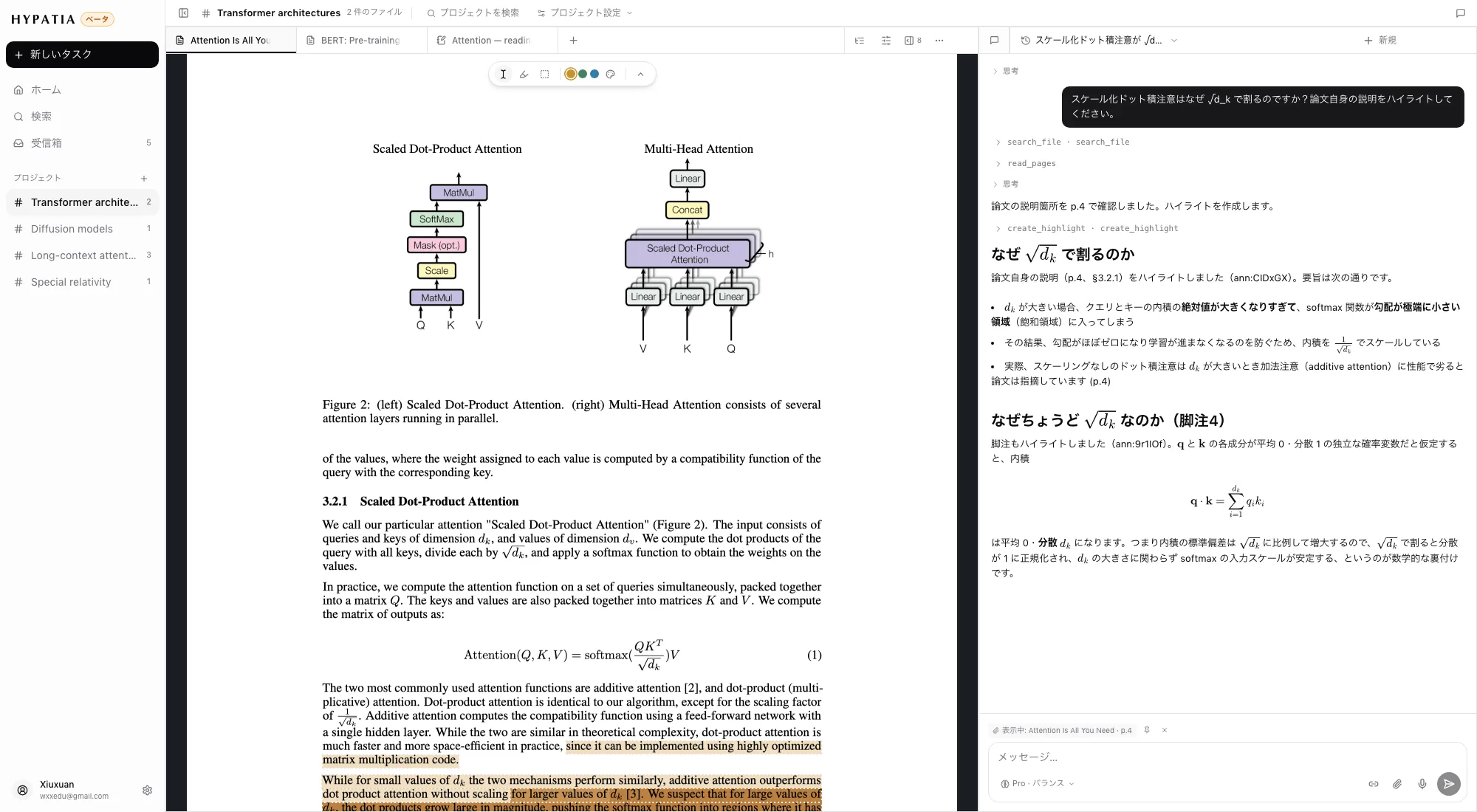Choose the green highlight color
The height and width of the screenshot is (812, 1477).
pyautogui.click(x=583, y=74)
